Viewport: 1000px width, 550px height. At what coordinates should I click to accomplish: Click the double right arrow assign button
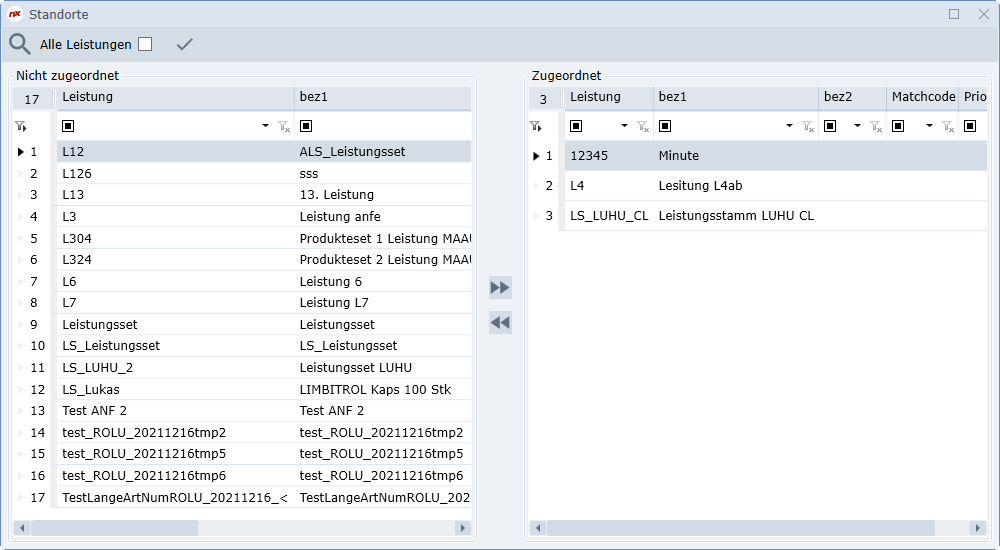coord(500,288)
